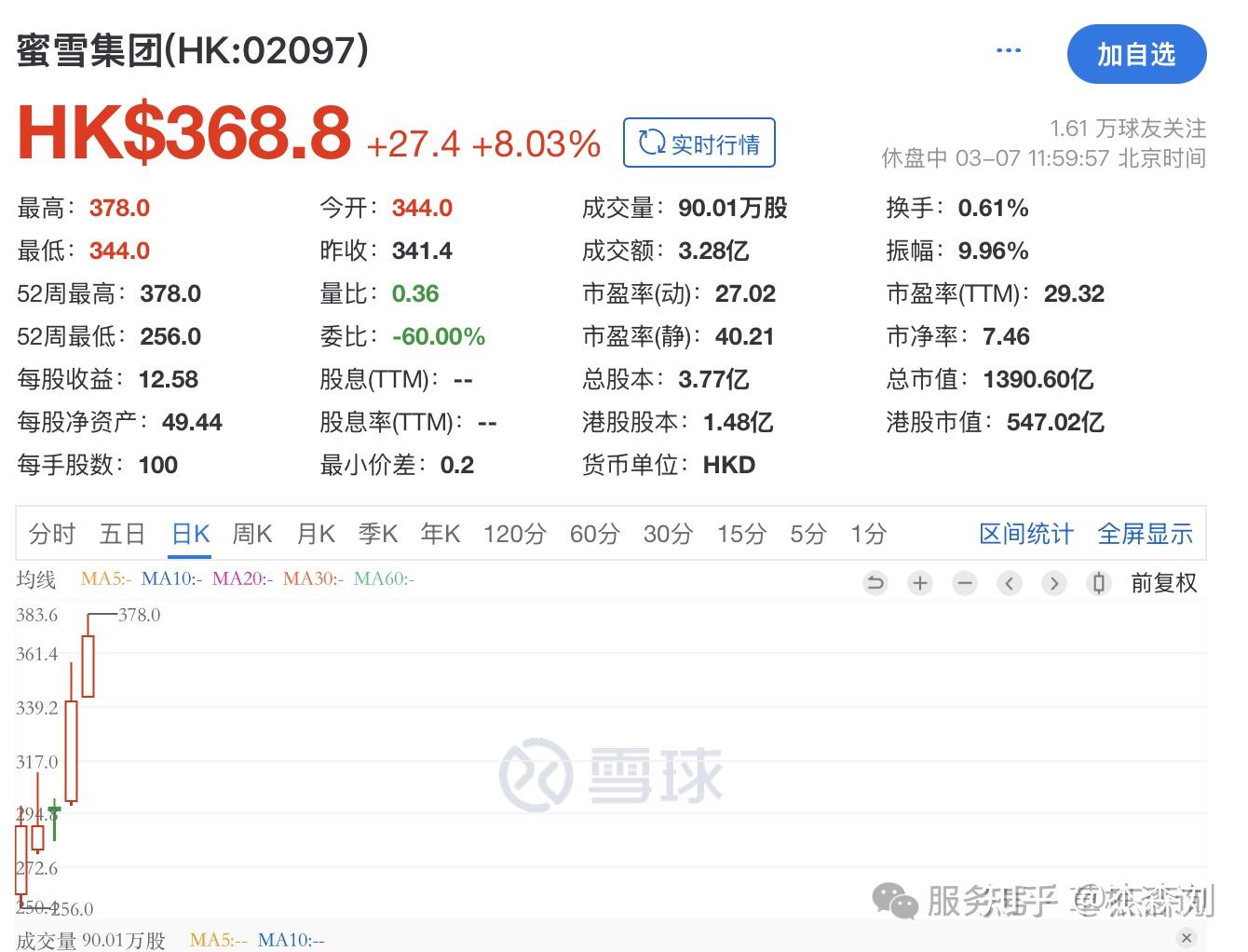Select the 5分 time interval

[x=807, y=533]
